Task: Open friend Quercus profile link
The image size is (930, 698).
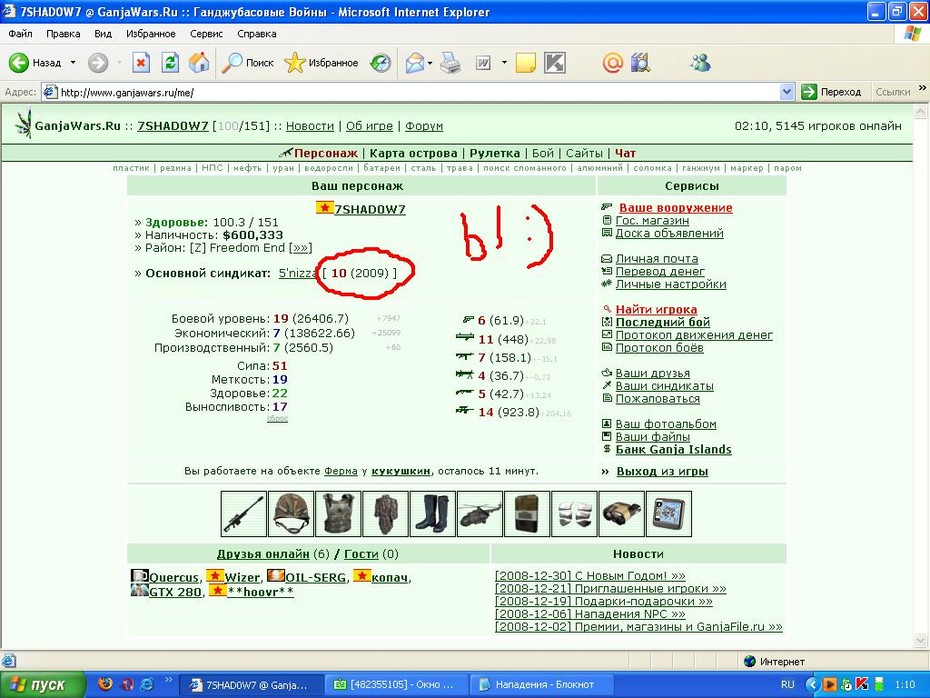Action: point(174,578)
